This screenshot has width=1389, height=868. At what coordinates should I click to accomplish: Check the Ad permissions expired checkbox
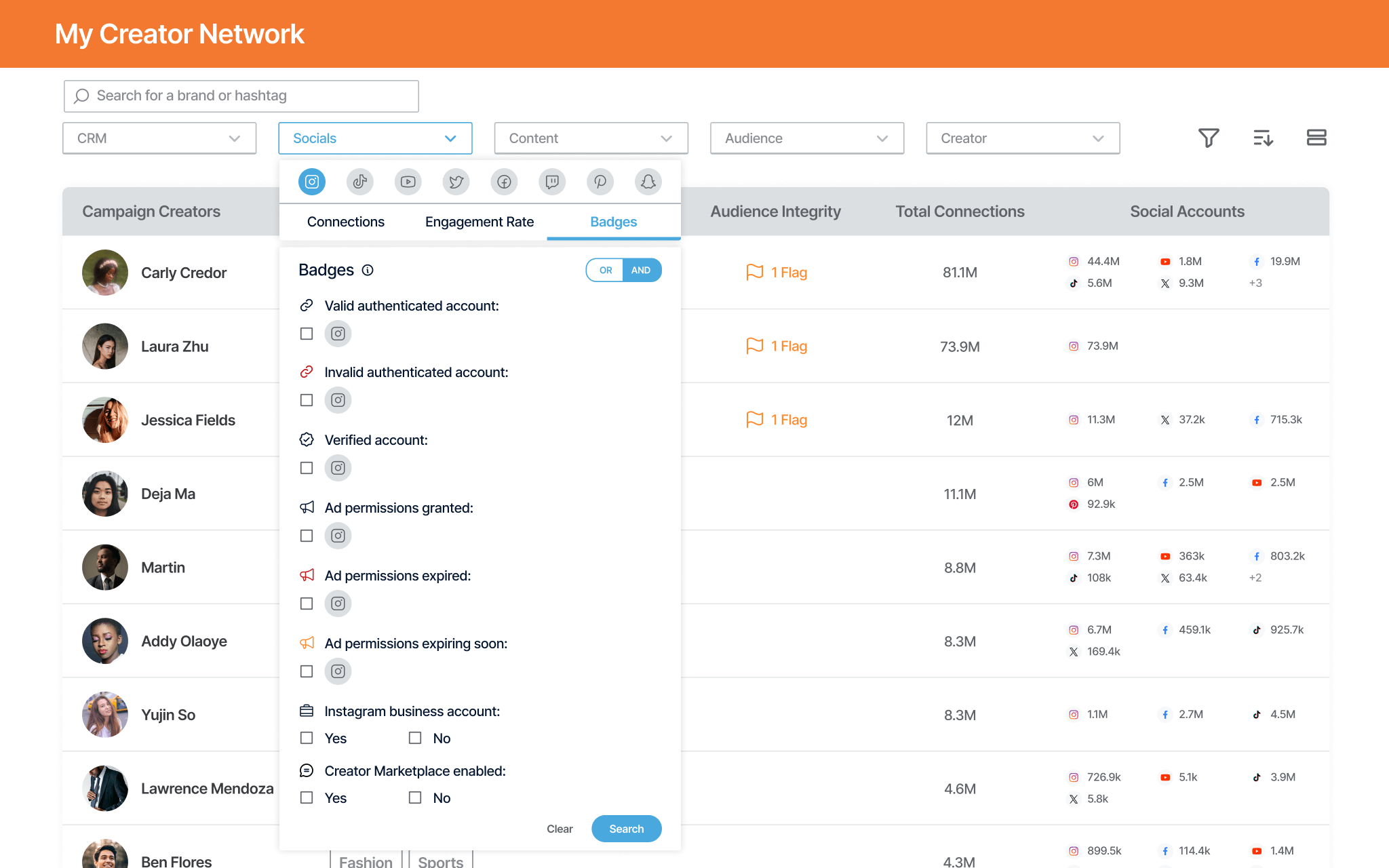pyautogui.click(x=307, y=604)
